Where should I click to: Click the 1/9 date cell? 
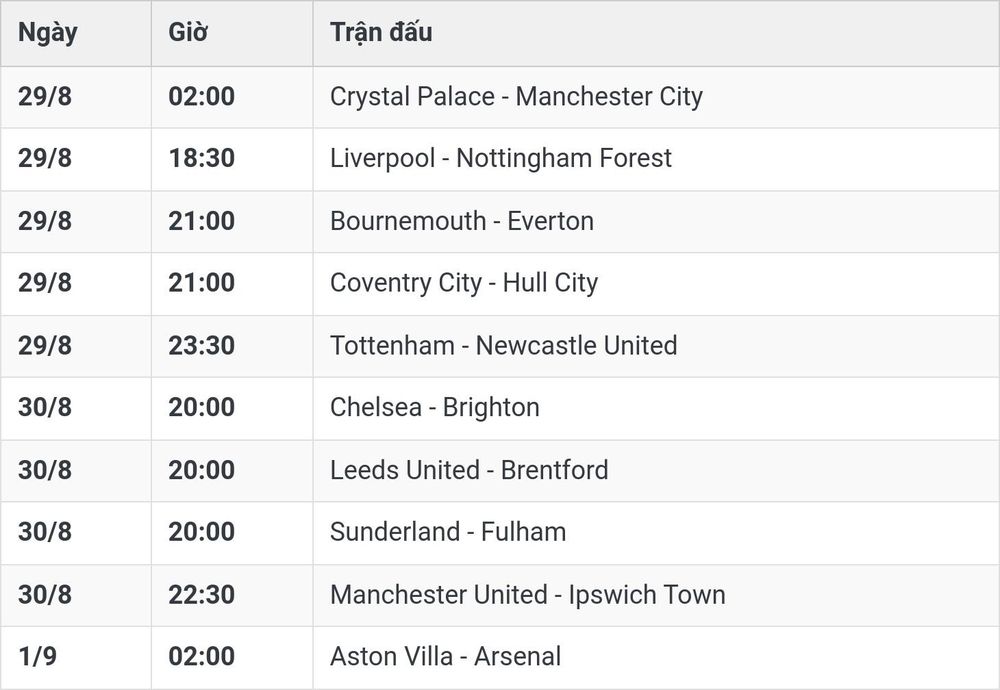coord(38,657)
